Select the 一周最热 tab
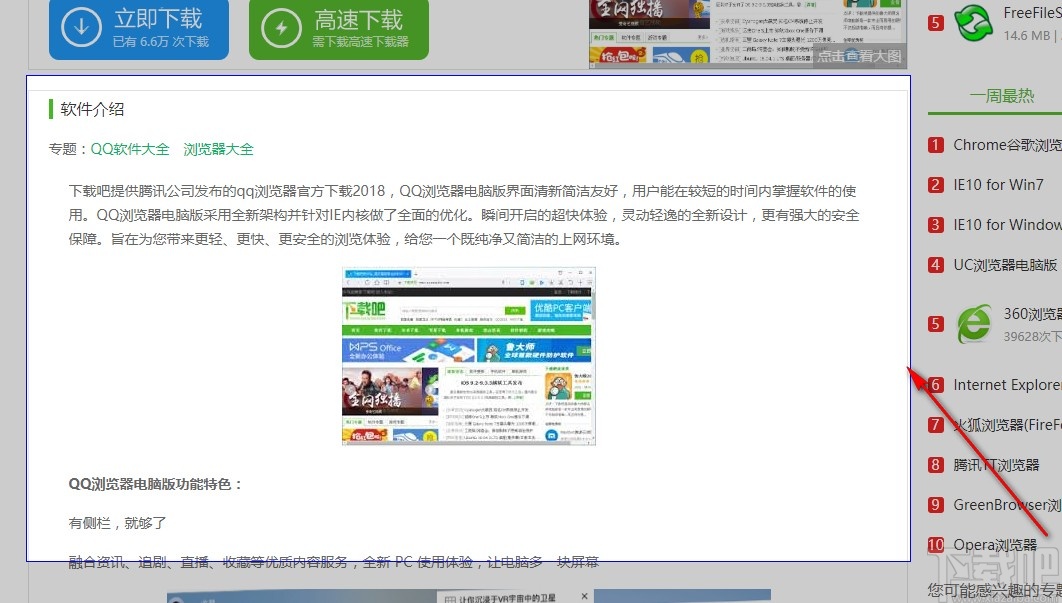This screenshot has width=1062, height=603. point(1002,96)
